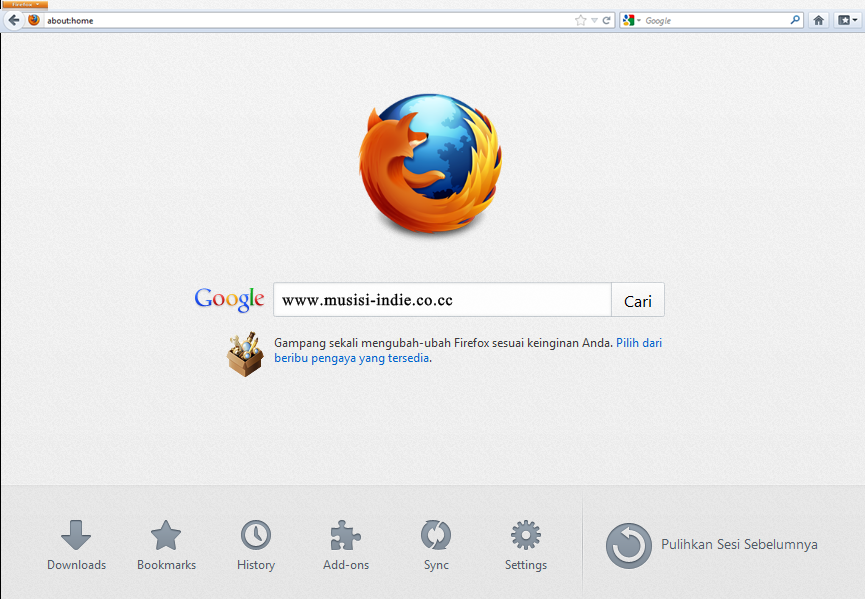Screen dimensions: 865x599
Task: Click the add-ons toolbox box icon
Action: pyautogui.click(x=245, y=355)
